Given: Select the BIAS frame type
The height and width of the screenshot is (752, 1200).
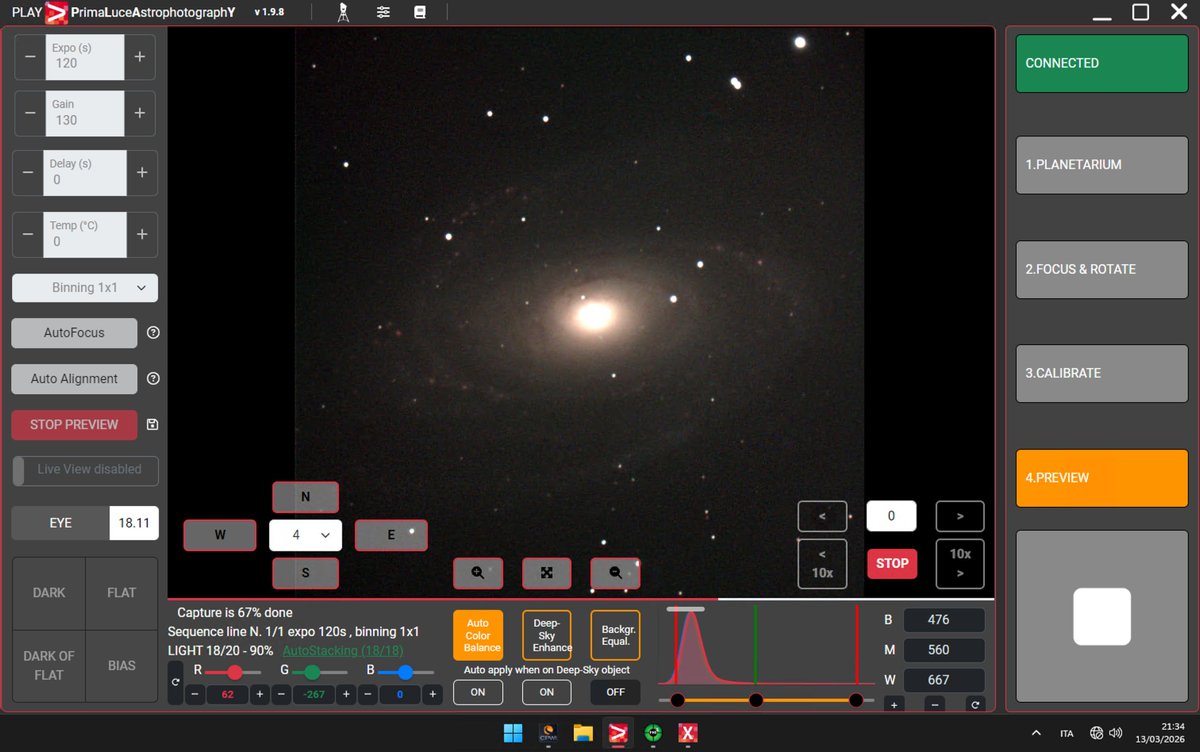Looking at the screenshot, I should (x=122, y=666).
